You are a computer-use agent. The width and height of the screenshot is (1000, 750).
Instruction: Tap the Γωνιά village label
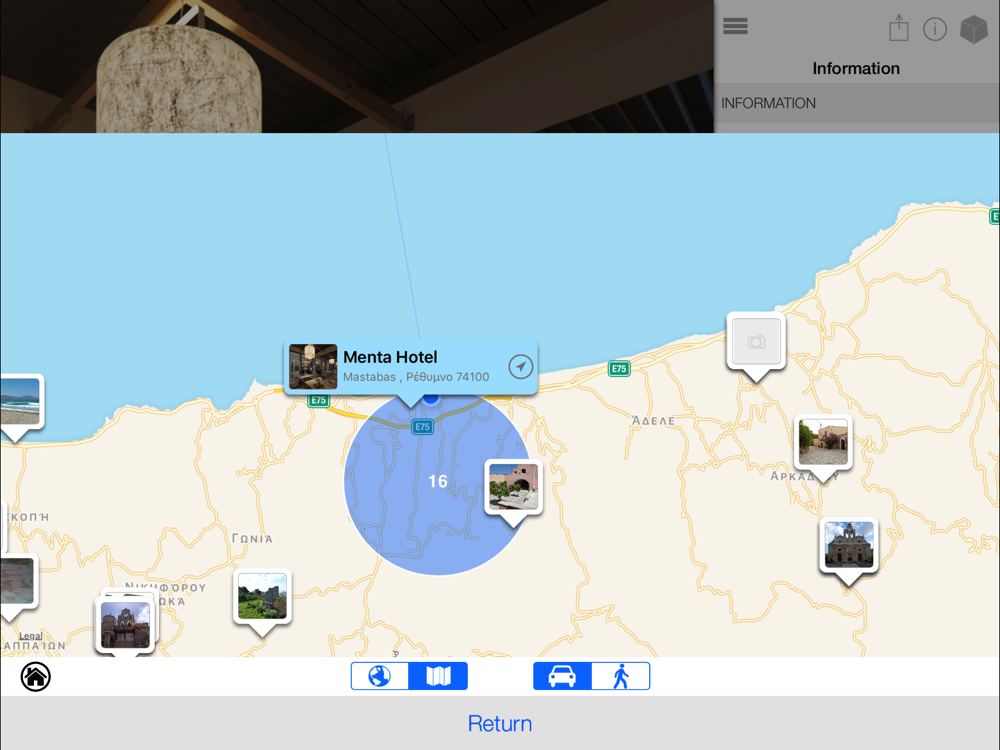(x=252, y=539)
